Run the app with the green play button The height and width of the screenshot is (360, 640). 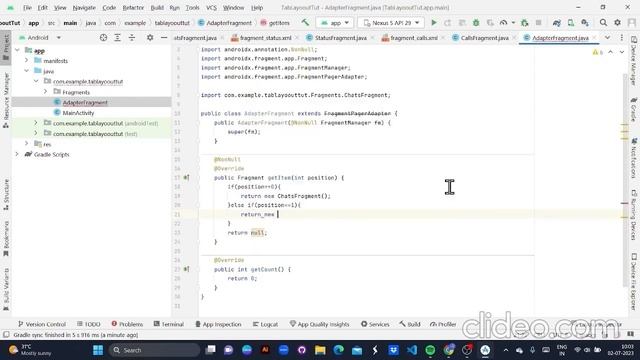pos(434,23)
